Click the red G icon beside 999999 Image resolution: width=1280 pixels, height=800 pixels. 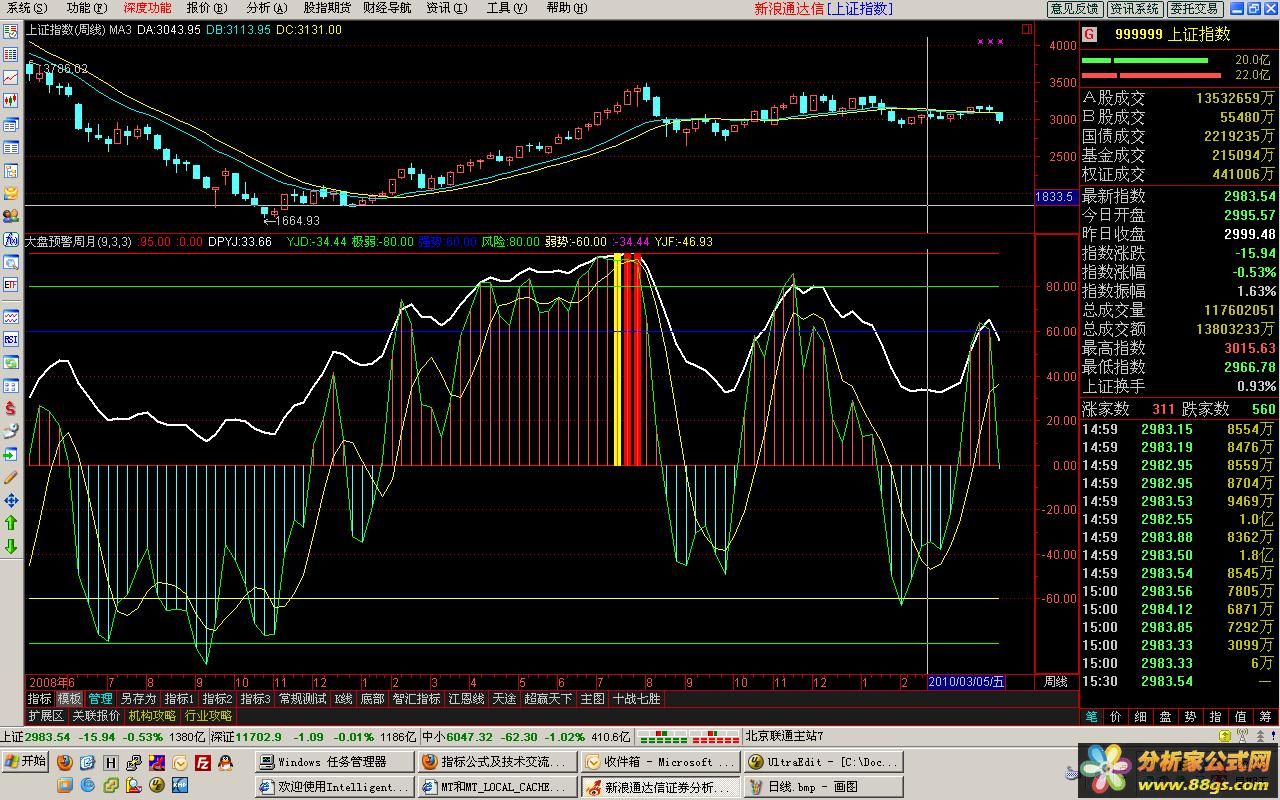point(1090,34)
